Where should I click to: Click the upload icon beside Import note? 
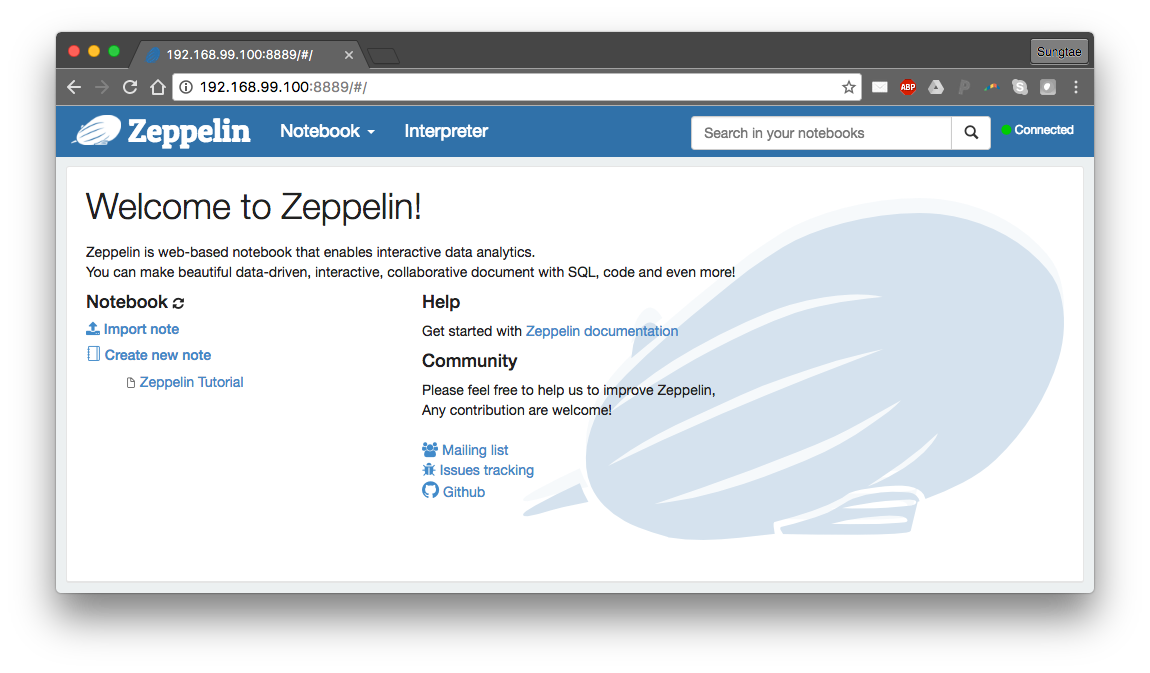click(x=91, y=329)
